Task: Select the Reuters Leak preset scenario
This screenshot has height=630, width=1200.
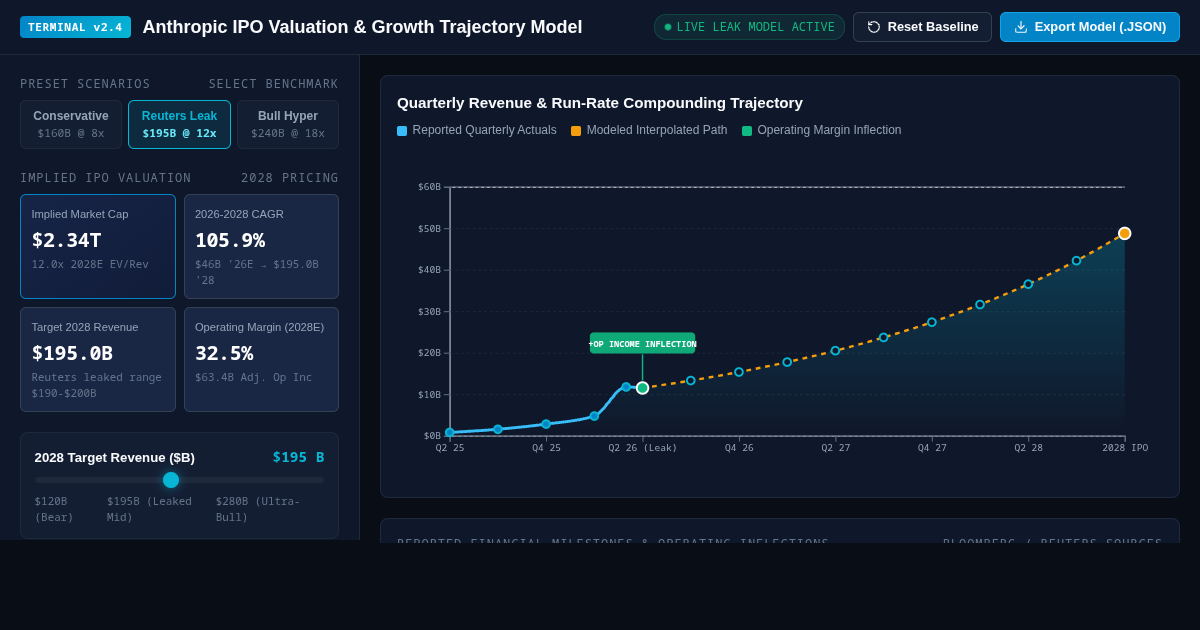Action: pyautogui.click(x=179, y=124)
